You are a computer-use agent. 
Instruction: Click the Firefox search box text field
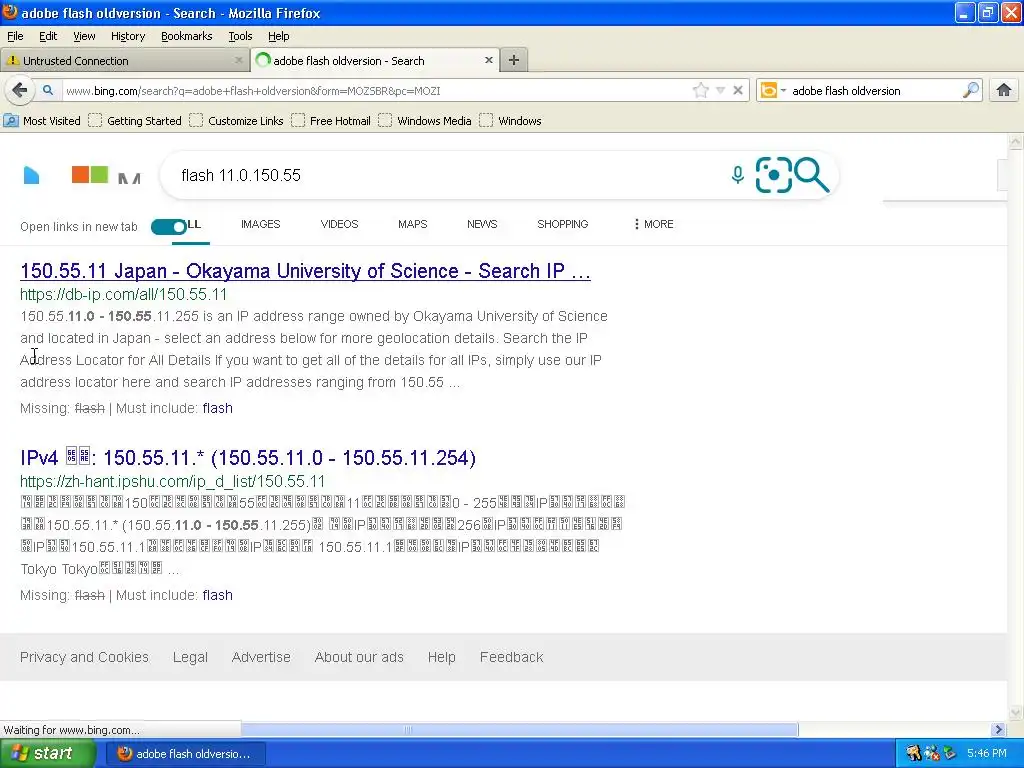pyautogui.click(x=875, y=90)
